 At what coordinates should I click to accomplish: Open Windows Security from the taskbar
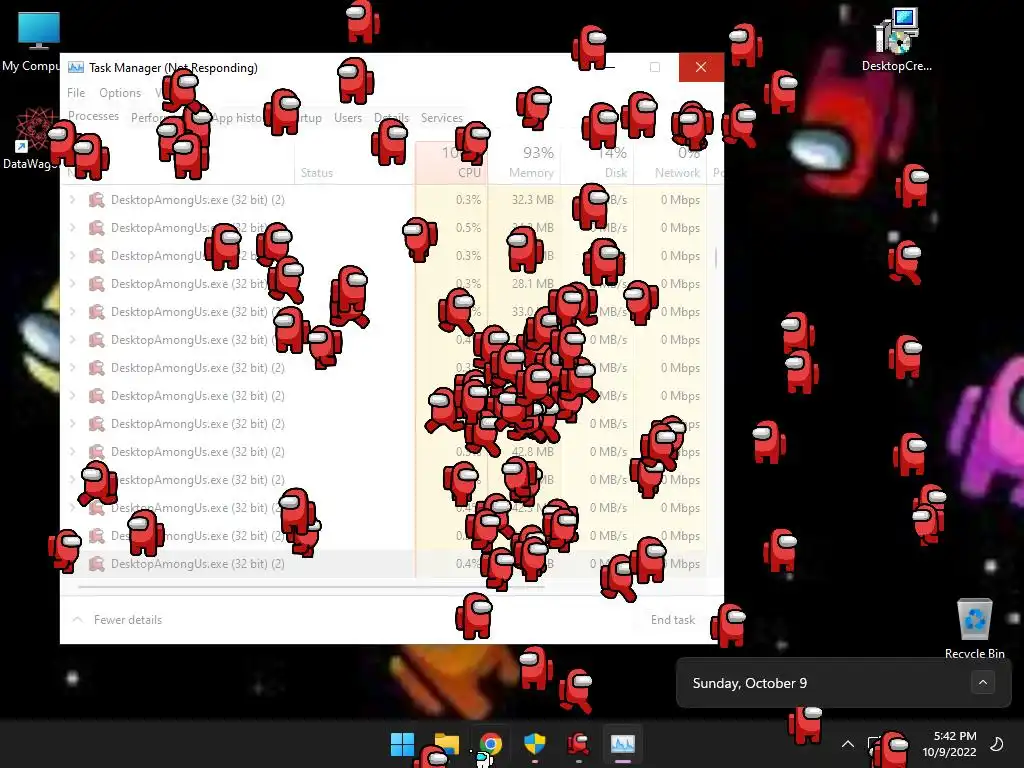[x=534, y=744]
